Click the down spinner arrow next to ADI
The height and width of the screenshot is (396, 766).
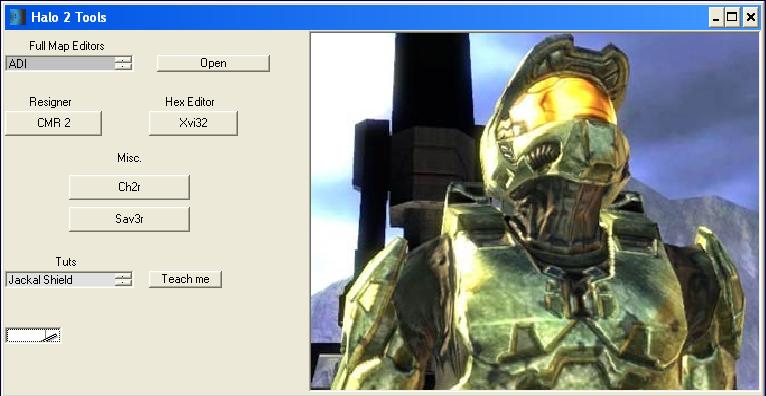(x=123, y=66)
